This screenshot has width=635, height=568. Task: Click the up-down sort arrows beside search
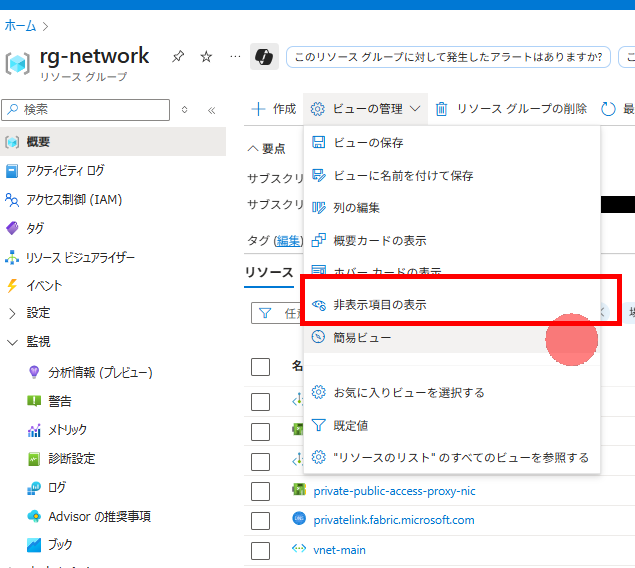click(185, 110)
